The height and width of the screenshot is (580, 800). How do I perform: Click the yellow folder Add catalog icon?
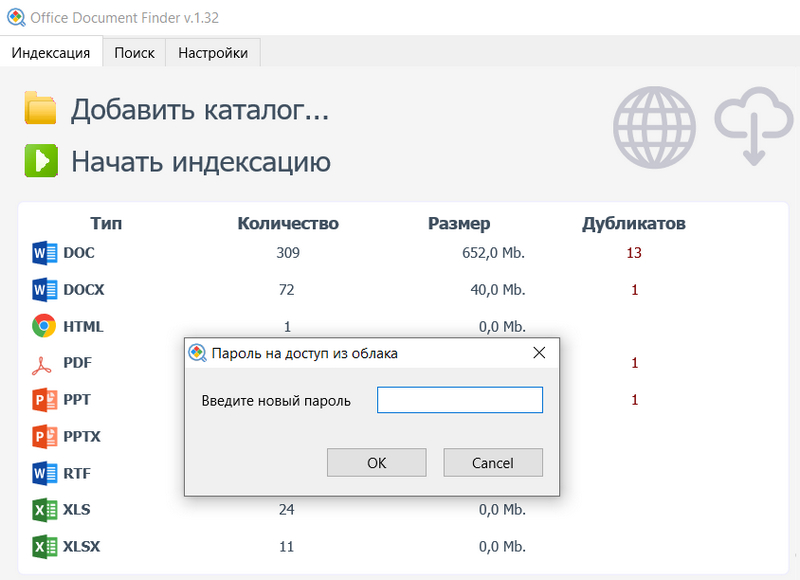40,109
